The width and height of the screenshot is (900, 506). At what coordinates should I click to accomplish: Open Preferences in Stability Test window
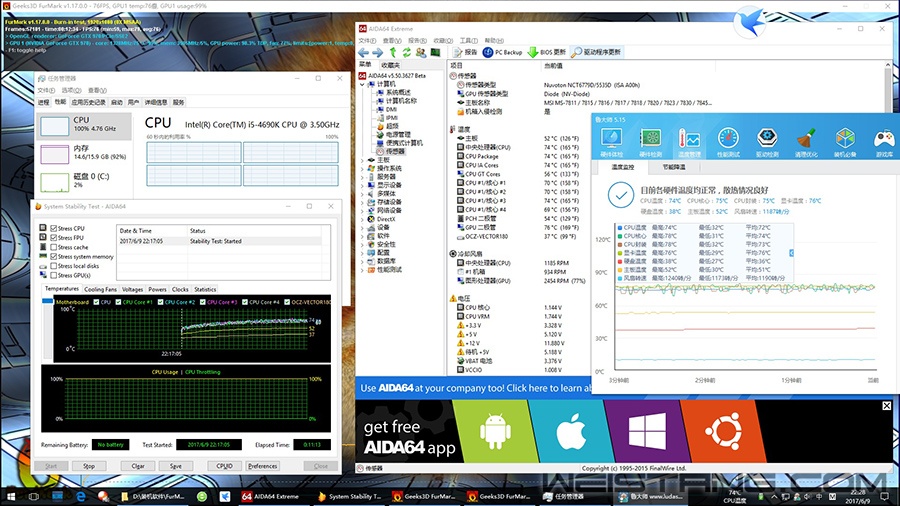(x=262, y=466)
